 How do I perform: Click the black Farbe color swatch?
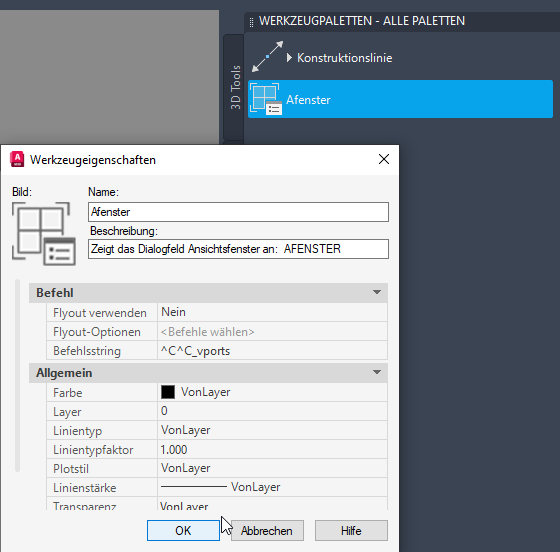(x=168, y=392)
